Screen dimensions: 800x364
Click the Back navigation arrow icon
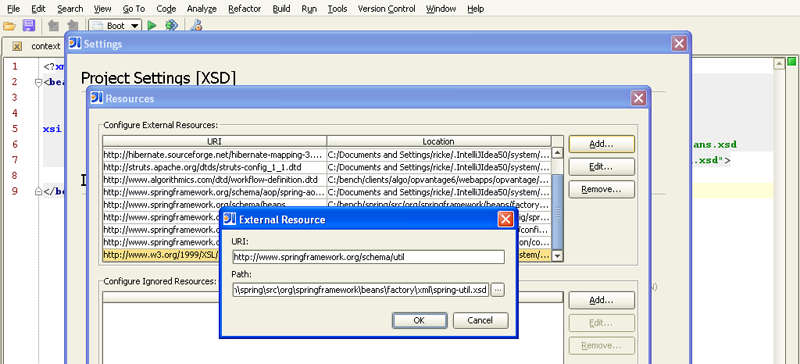[53, 26]
